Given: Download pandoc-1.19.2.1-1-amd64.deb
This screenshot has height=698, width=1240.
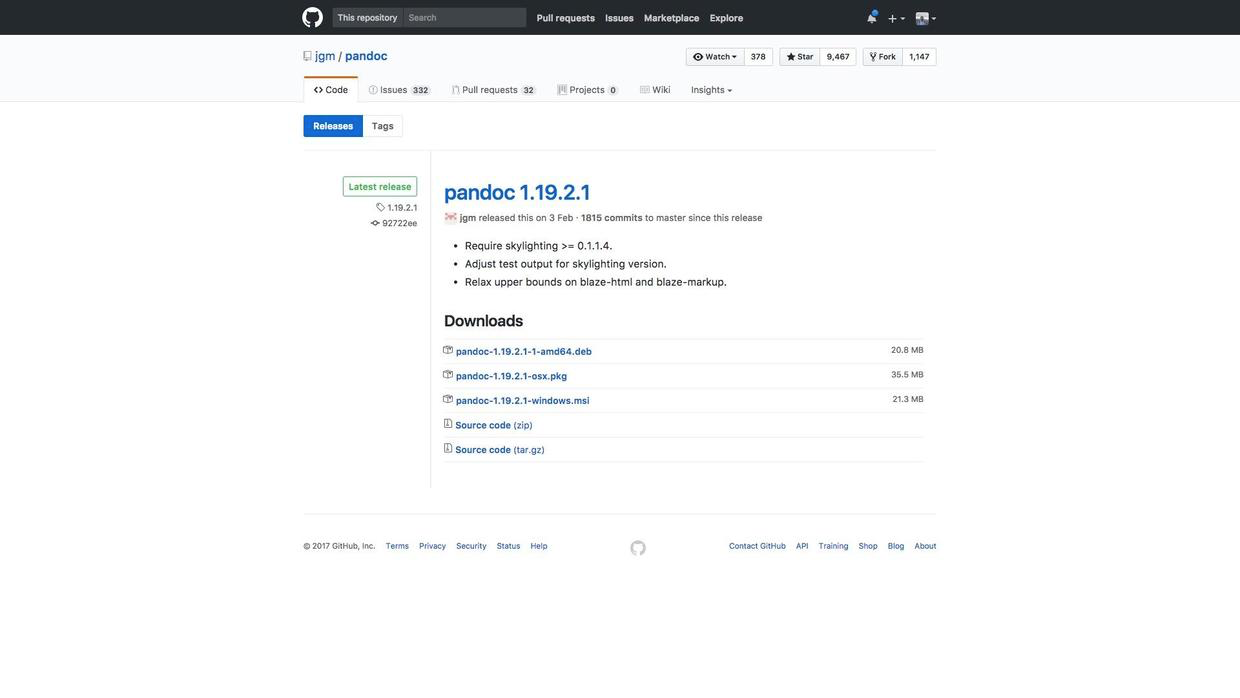Looking at the screenshot, I should tap(524, 352).
